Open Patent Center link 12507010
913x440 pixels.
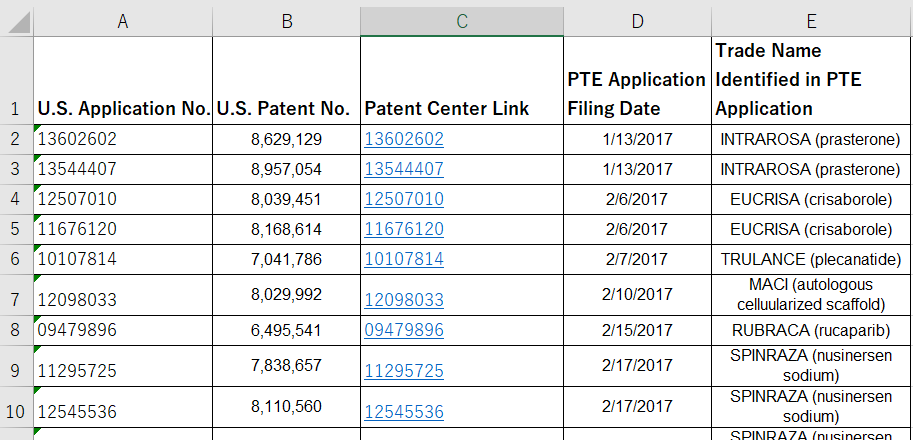click(404, 200)
